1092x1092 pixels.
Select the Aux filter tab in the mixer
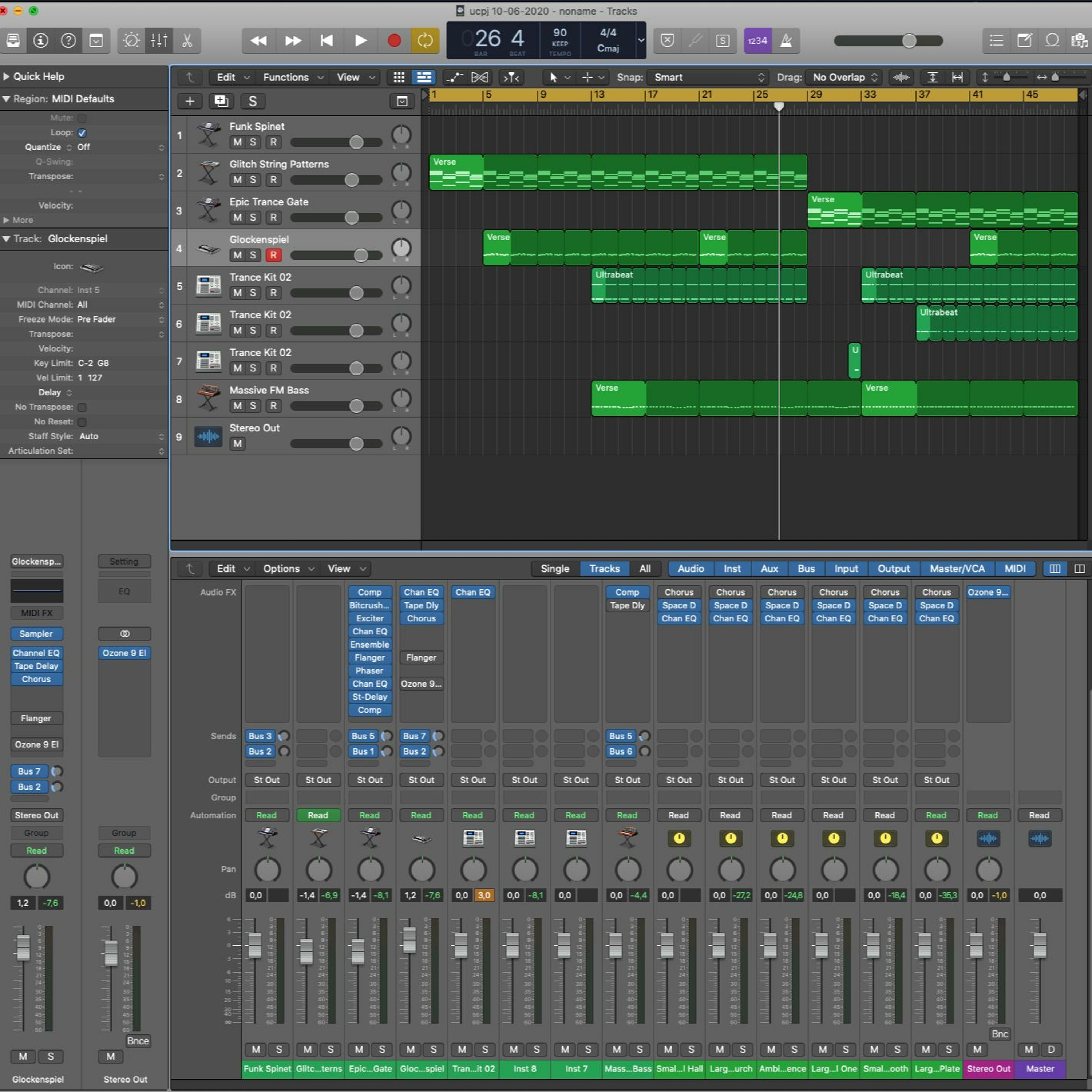[x=769, y=569]
